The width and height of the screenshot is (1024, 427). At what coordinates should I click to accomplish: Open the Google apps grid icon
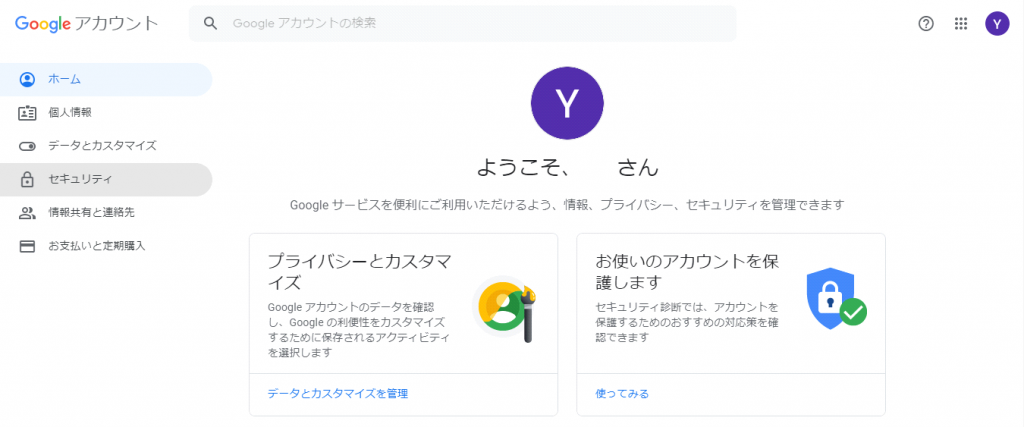(961, 24)
